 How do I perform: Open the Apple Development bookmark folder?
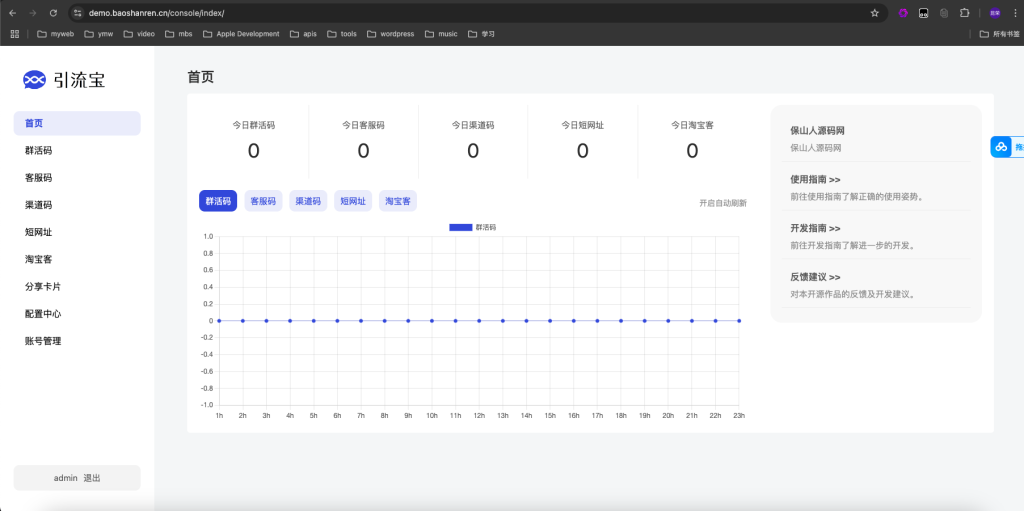tap(242, 34)
